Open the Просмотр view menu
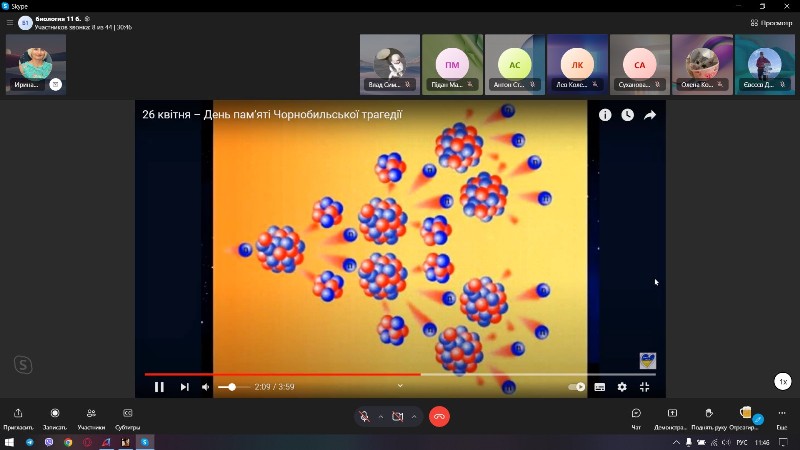The height and width of the screenshot is (450, 800). (x=771, y=22)
